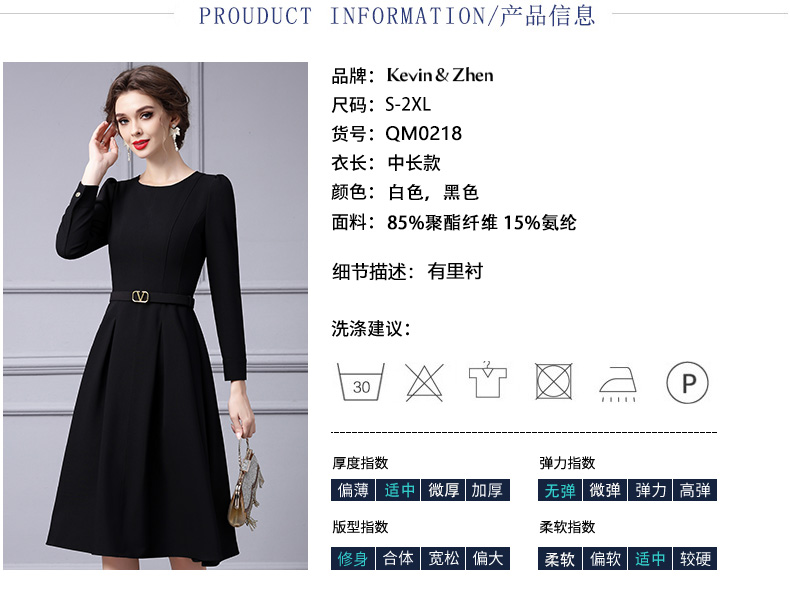This screenshot has height=600, width=790.
Task: Select the 偏薄 thickness option
Action: (x=353, y=490)
